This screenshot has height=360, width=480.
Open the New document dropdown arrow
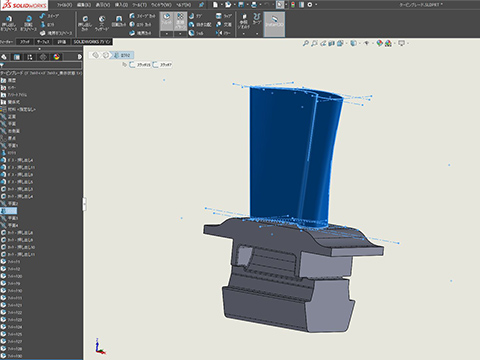click(221, 5)
